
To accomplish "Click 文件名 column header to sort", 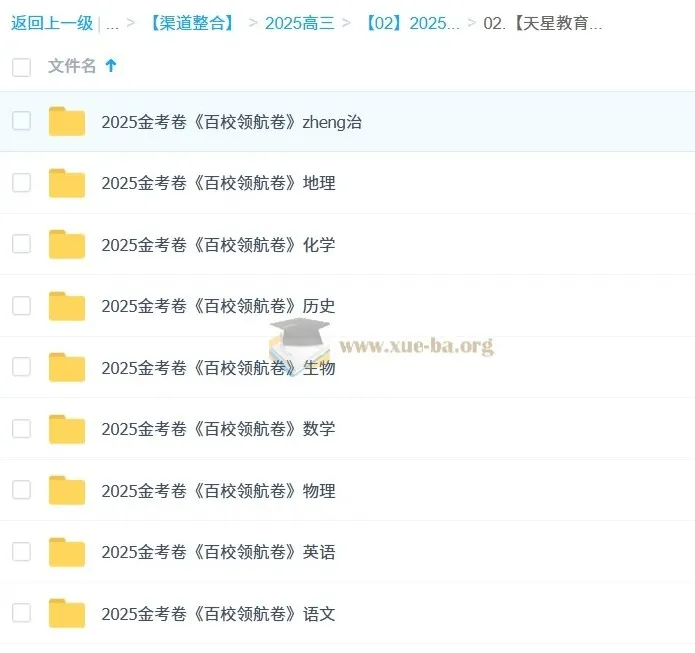I will coord(72,66).
